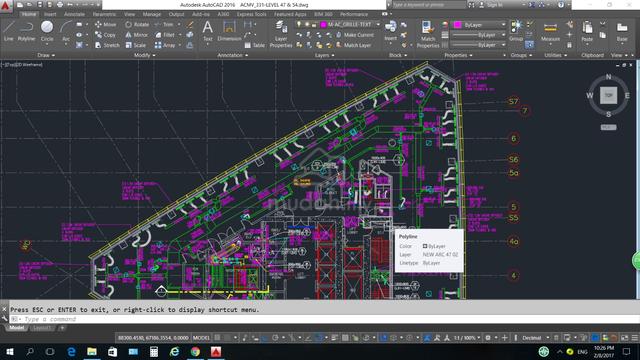Switch to the Manage ribbon tab
This screenshot has width=640, height=360.
click(152, 14)
